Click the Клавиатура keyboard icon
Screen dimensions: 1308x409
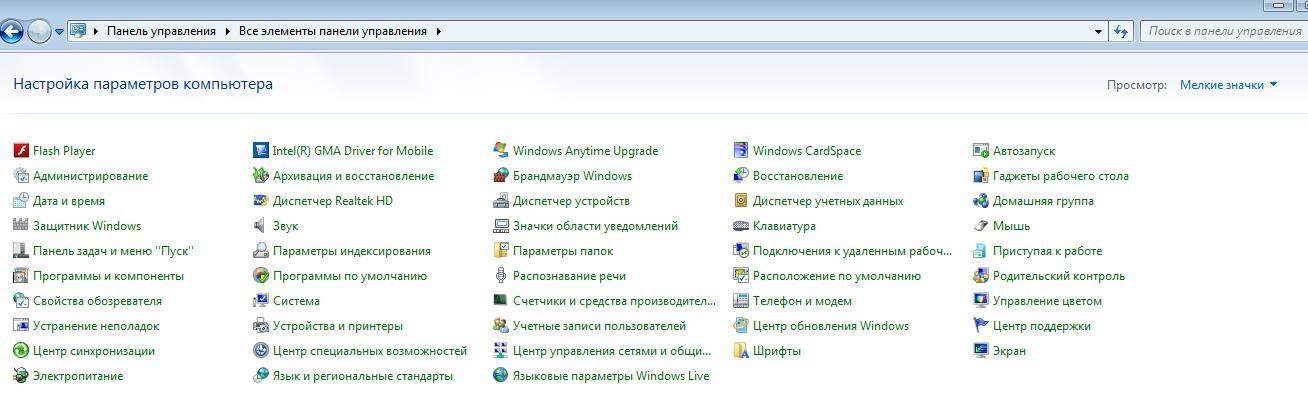(741, 226)
